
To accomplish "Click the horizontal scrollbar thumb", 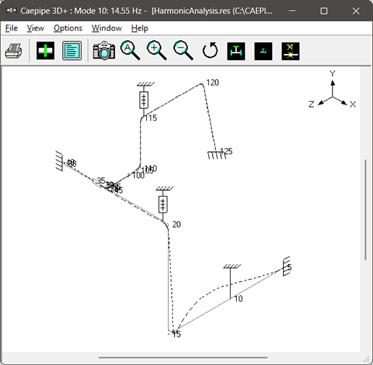I will point(183,358).
